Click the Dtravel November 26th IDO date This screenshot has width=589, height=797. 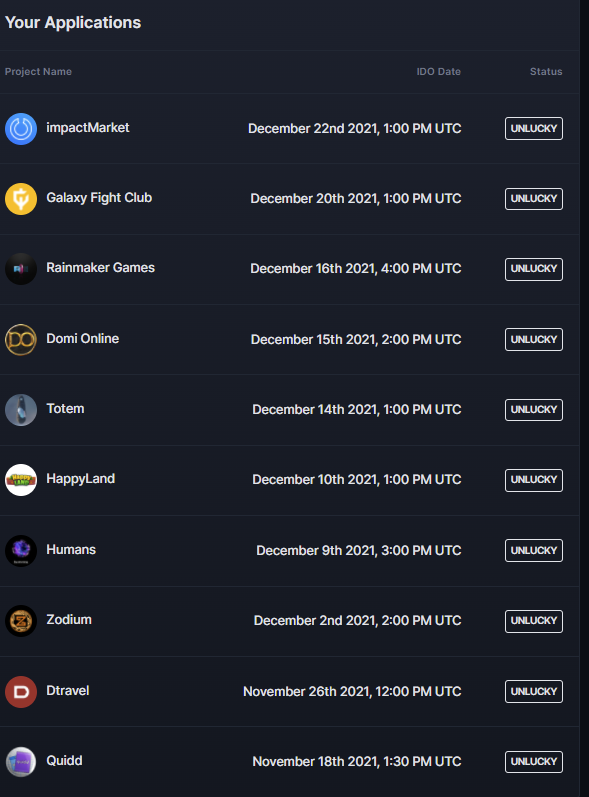pyautogui.click(x=352, y=691)
